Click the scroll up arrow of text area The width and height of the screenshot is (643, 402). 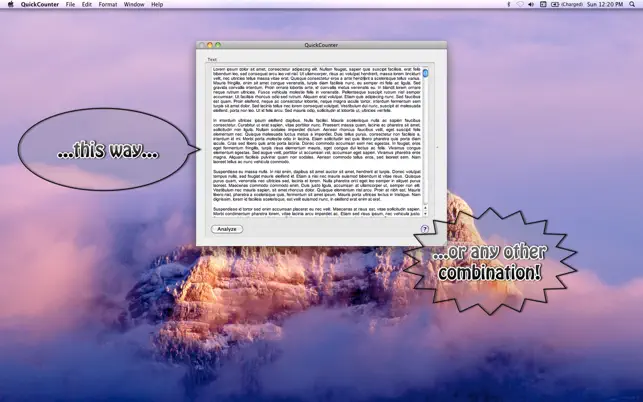[x=425, y=208]
